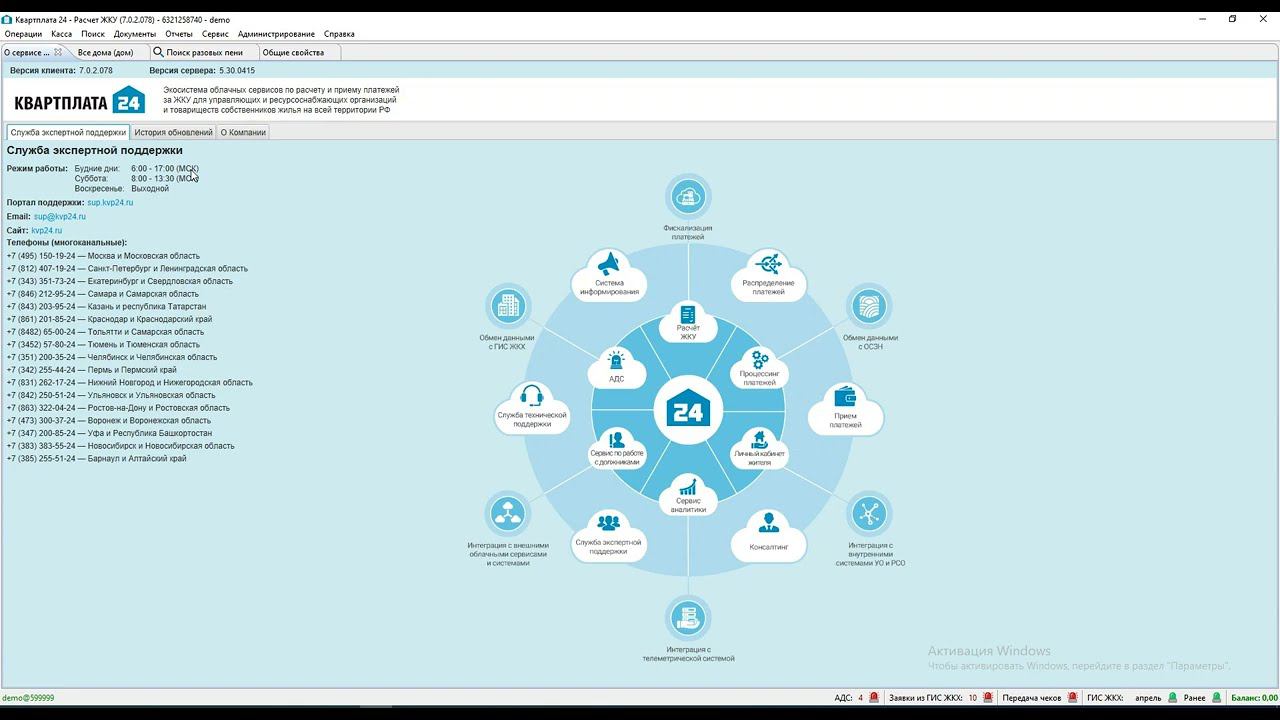
Task: Click the Прием платежей wallet icon
Action: [845, 396]
